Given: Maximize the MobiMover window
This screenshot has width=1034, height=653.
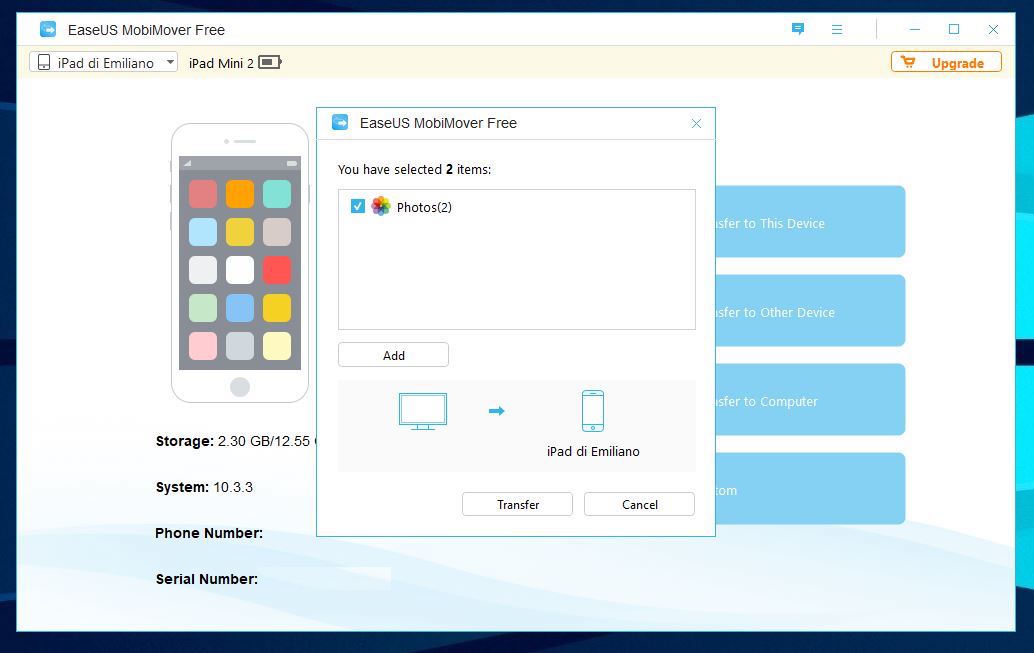Looking at the screenshot, I should (x=954, y=29).
